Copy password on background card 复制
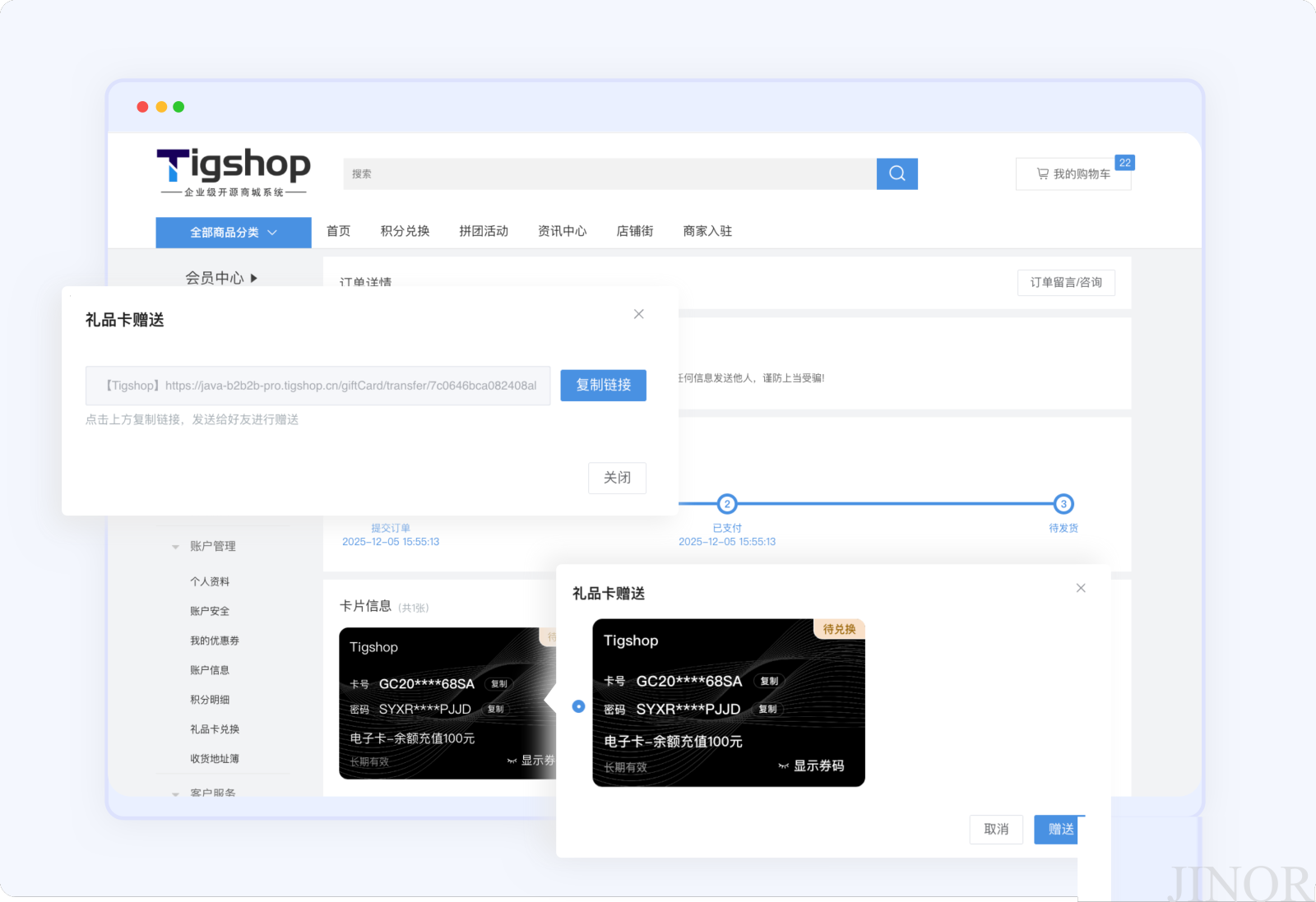Screen dimensions: 1316x902 click(496, 709)
